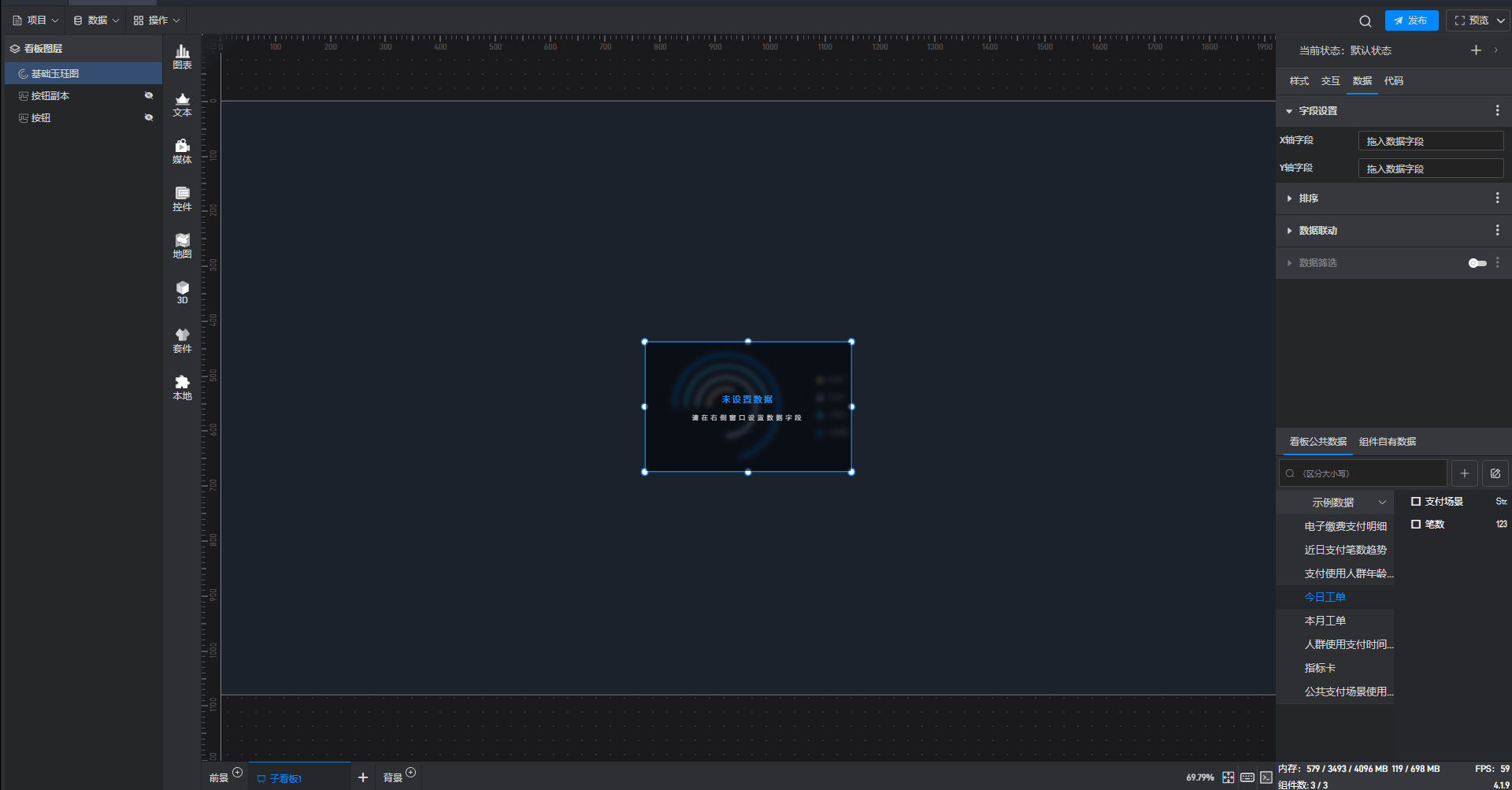Switch to the 样式 tab
This screenshot has height=790, width=1512.
(x=1299, y=81)
